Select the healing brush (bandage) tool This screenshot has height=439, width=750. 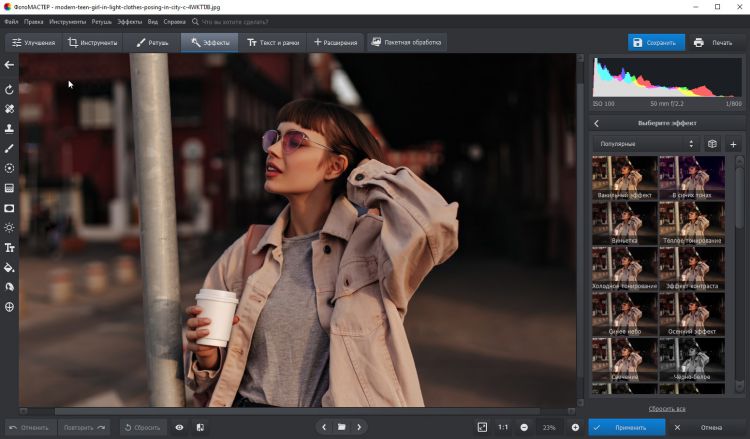tap(9, 109)
